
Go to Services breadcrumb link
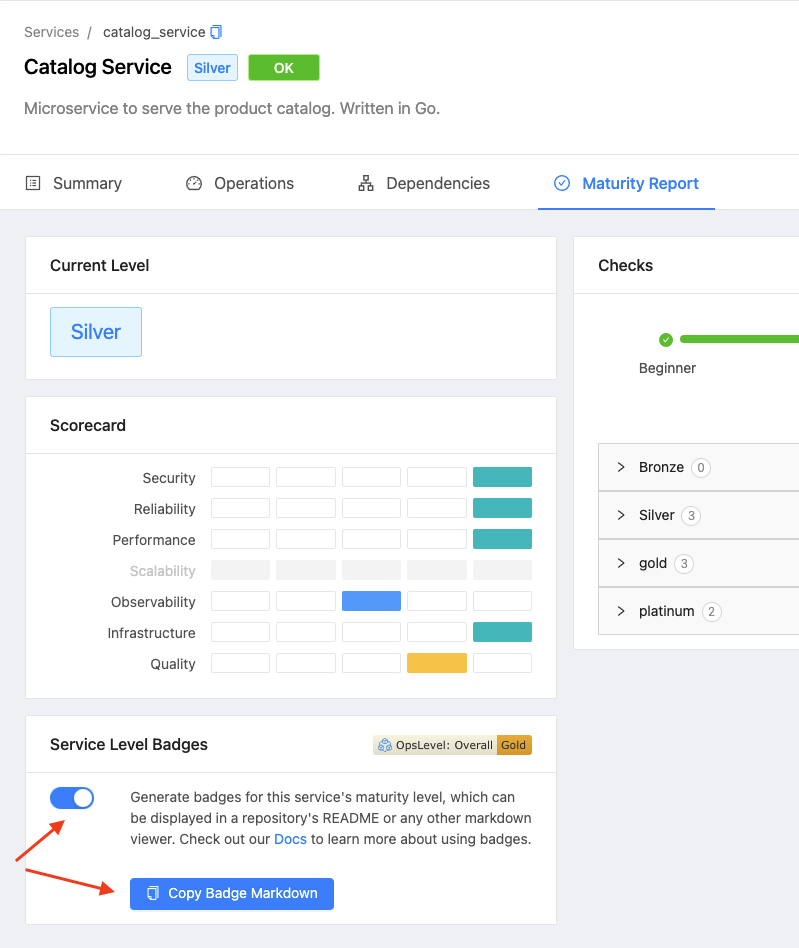51,32
